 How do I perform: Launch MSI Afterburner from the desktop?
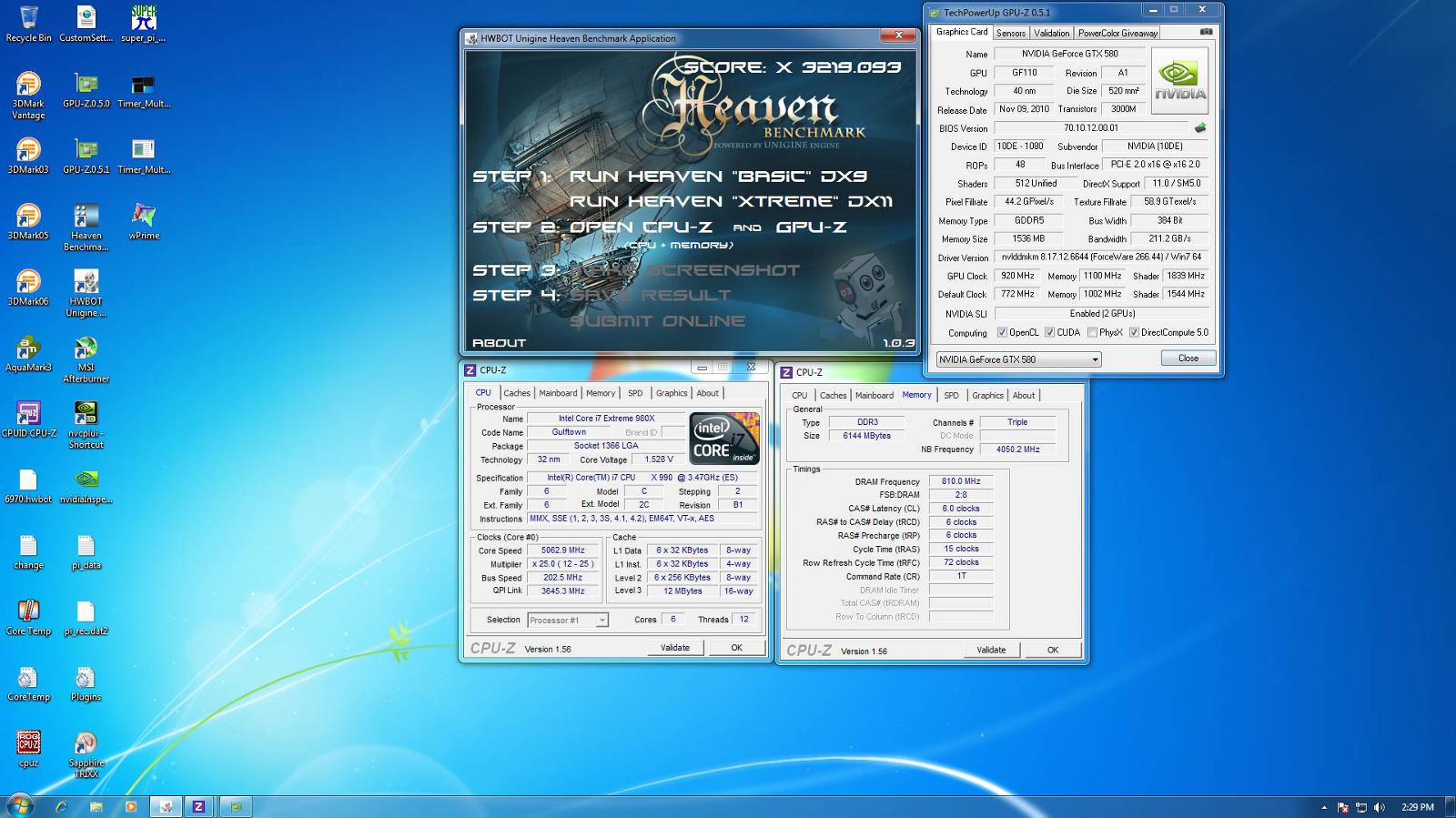click(x=86, y=359)
